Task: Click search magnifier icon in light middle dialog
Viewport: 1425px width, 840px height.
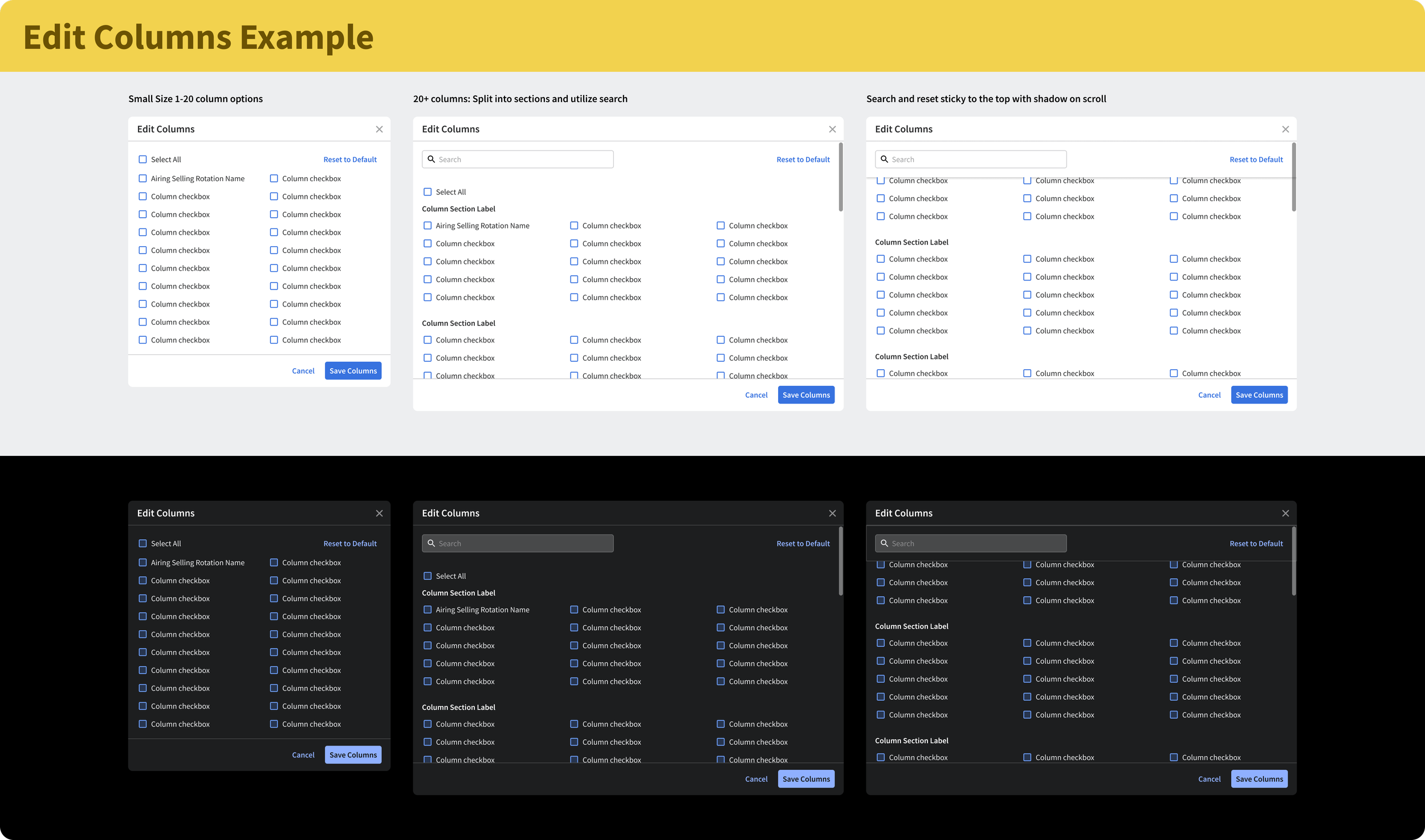Action: tap(431, 160)
